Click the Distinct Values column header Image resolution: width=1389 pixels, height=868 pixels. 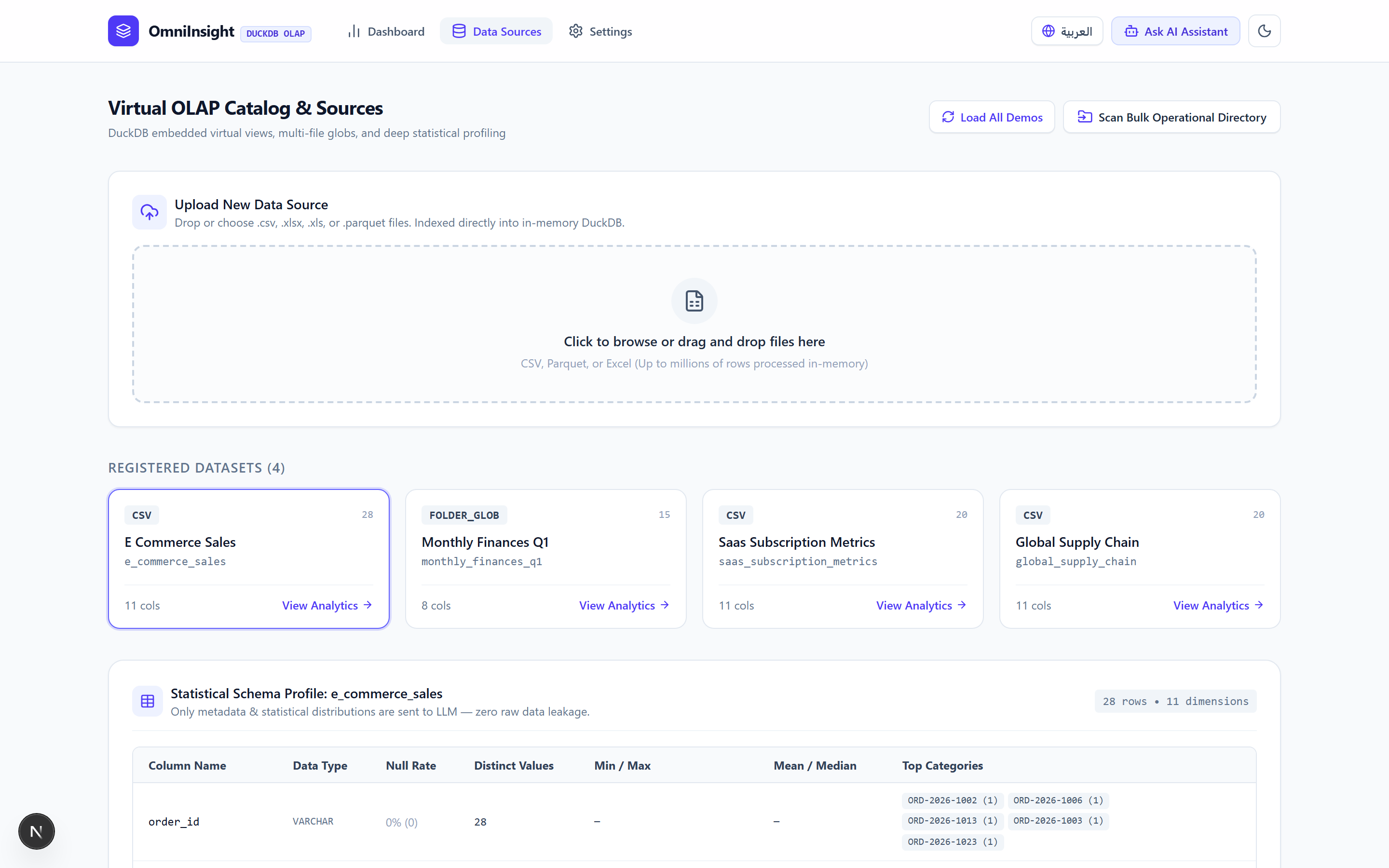coord(514,765)
